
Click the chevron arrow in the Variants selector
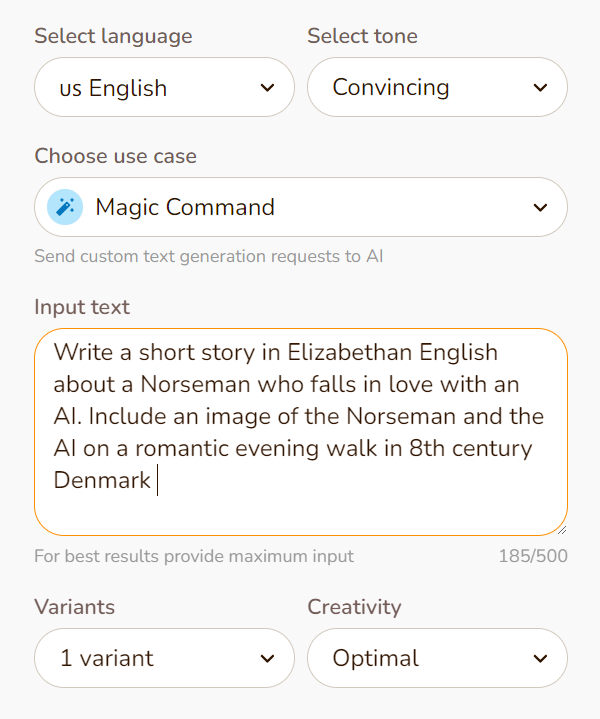[267, 658]
